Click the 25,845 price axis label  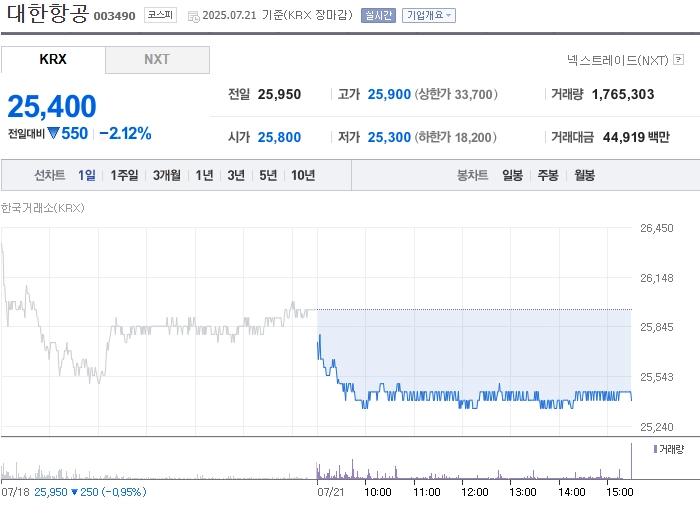pyautogui.click(x=657, y=327)
